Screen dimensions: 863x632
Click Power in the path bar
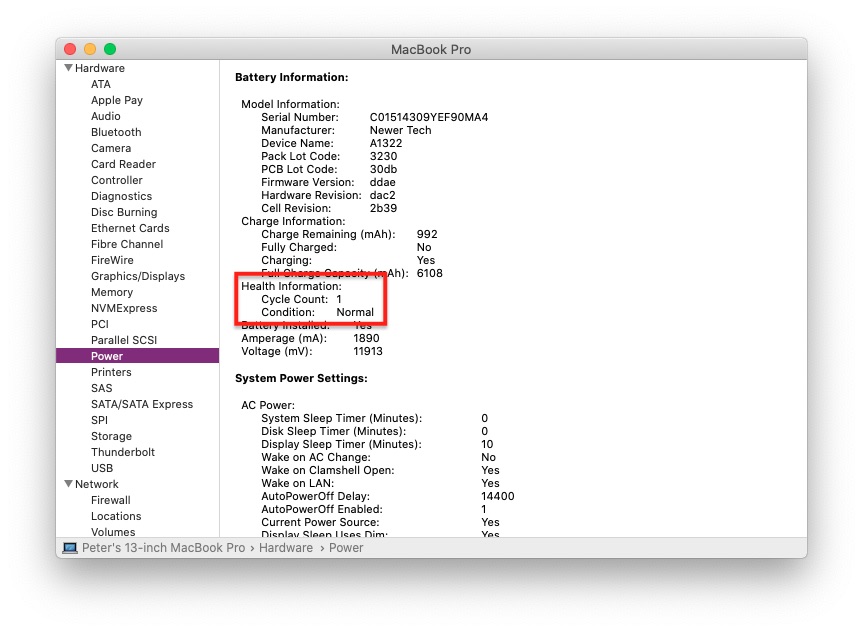pyautogui.click(x=346, y=548)
